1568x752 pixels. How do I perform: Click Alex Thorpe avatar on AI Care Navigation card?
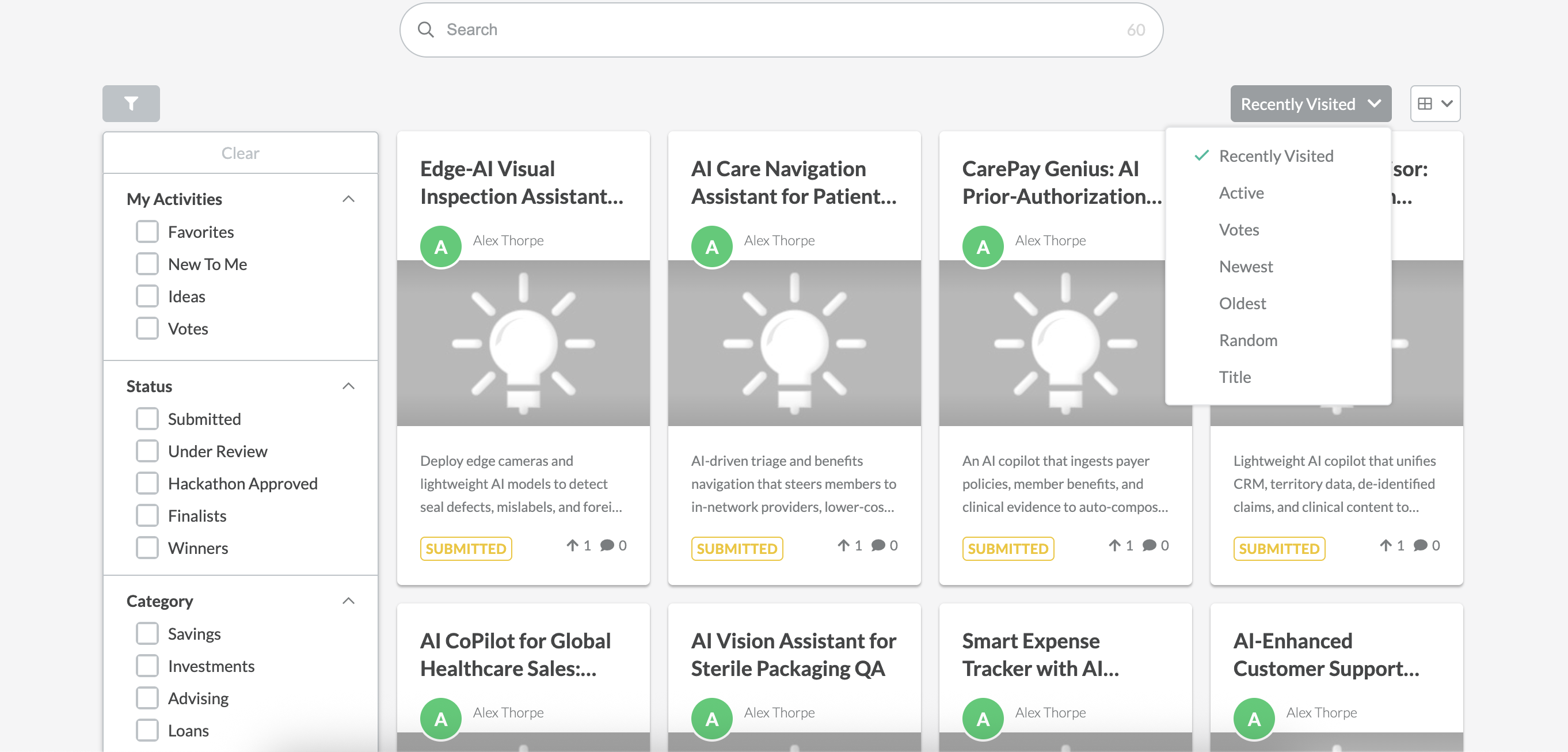click(711, 246)
